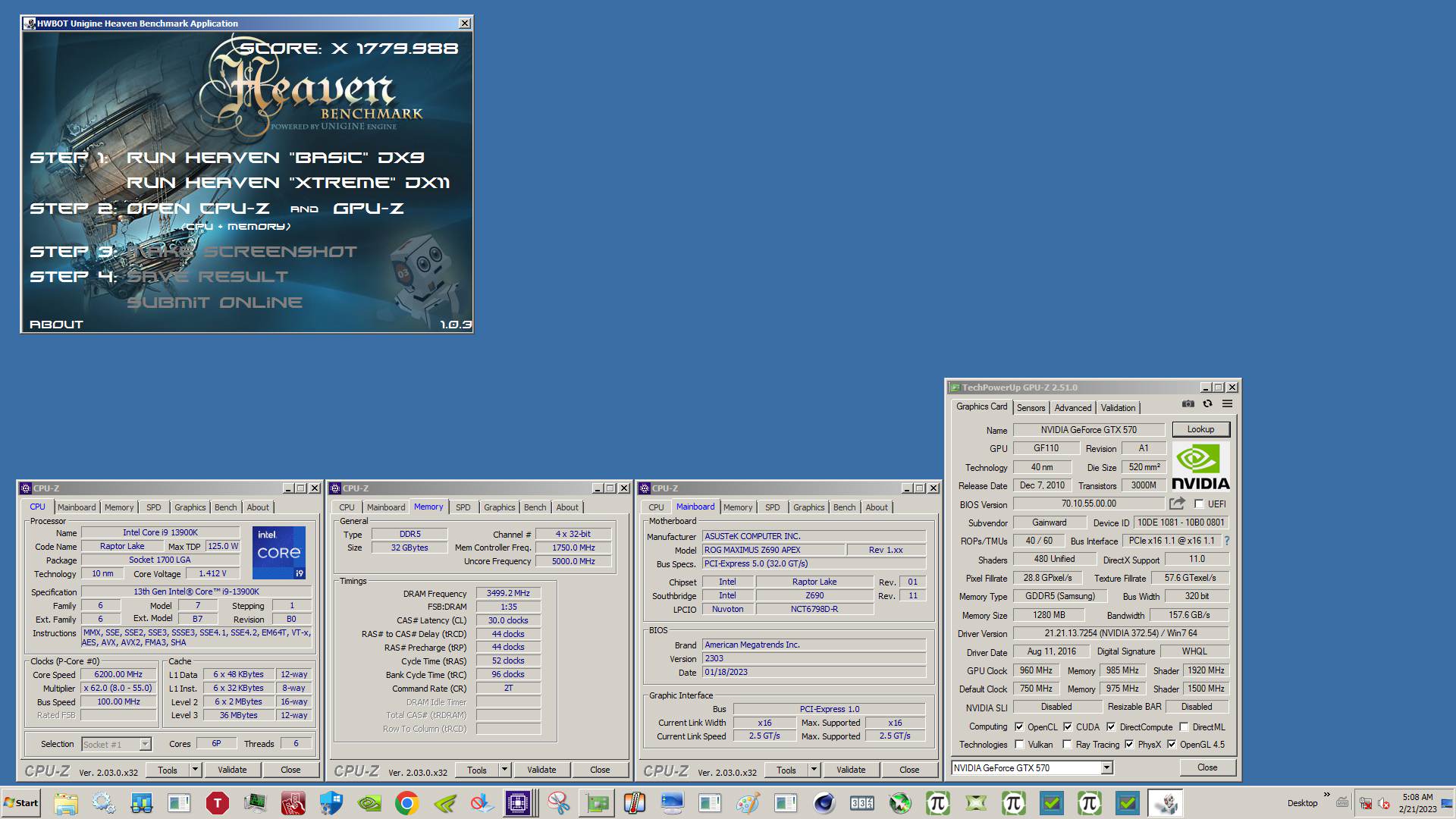Screen dimensions: 1456x819
Task: Open the GPU-Z hamburger menu
Action: [1227, 404]
